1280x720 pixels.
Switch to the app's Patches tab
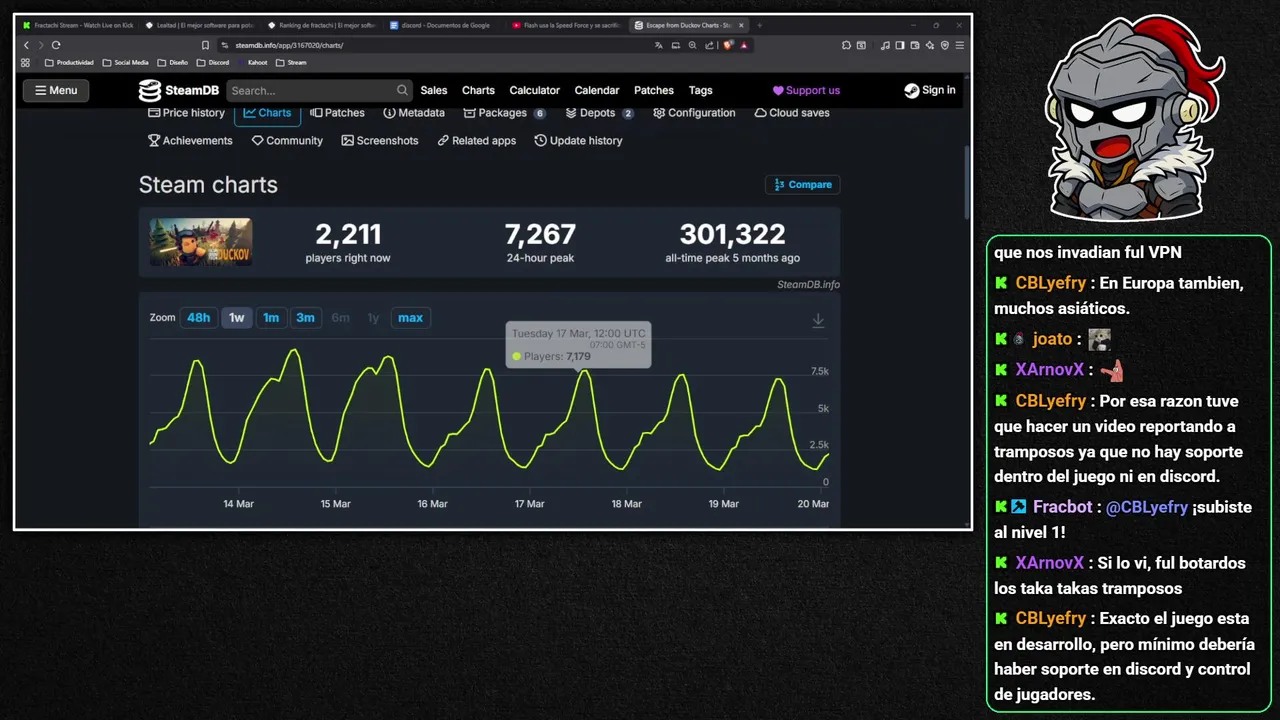click(337, 113)
